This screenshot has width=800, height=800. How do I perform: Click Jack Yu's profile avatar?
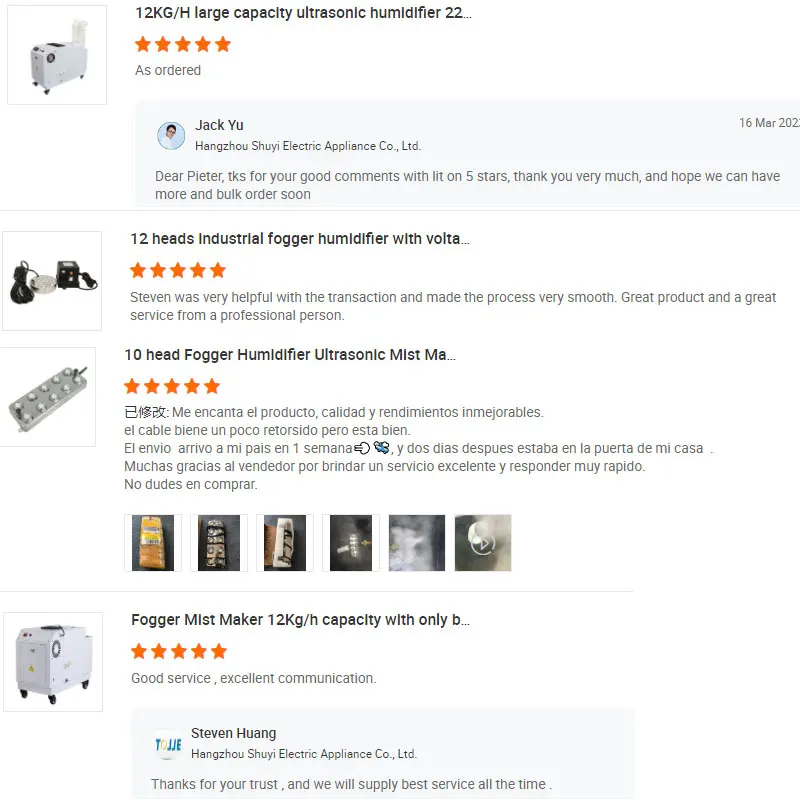[171, 136]
